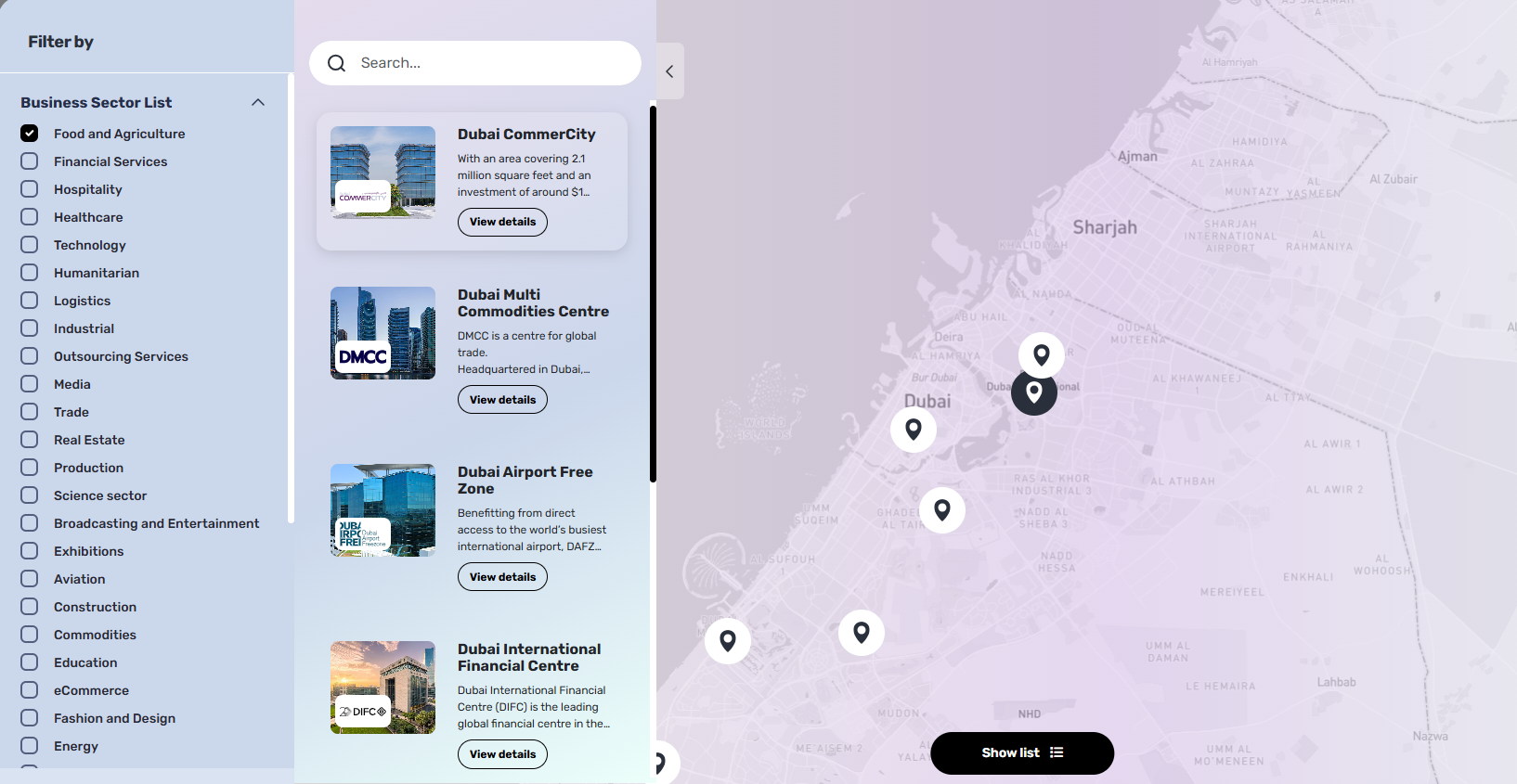View details for Dubai CommerCity

click(x=502, y=222)
